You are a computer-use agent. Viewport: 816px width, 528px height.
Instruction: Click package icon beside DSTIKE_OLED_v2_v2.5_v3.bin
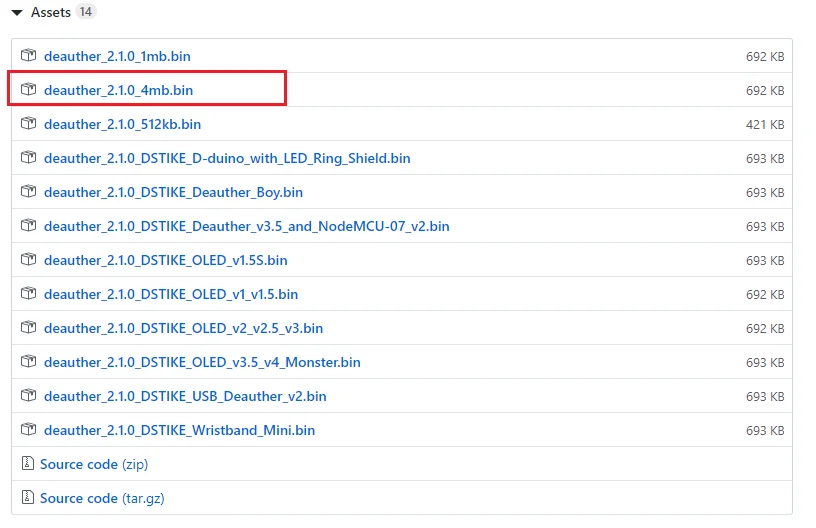[29, 327]
